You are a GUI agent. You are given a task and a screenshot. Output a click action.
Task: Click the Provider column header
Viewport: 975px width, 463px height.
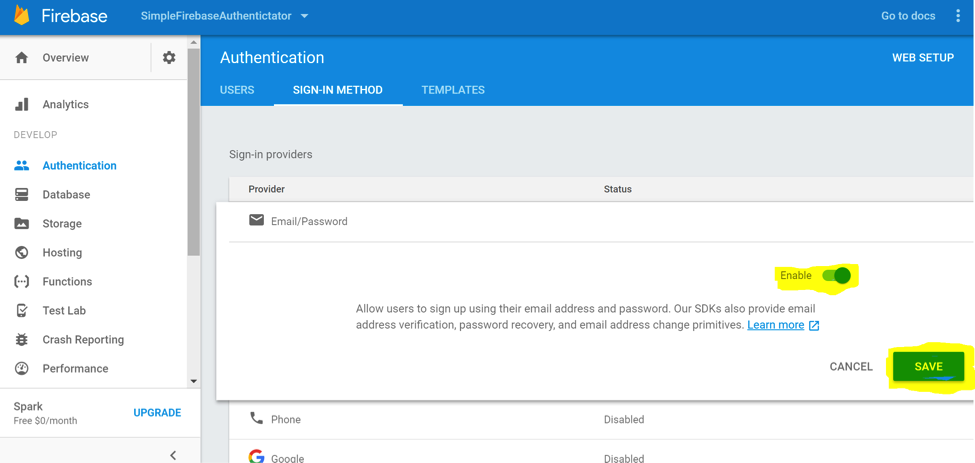tap(267, 189)
